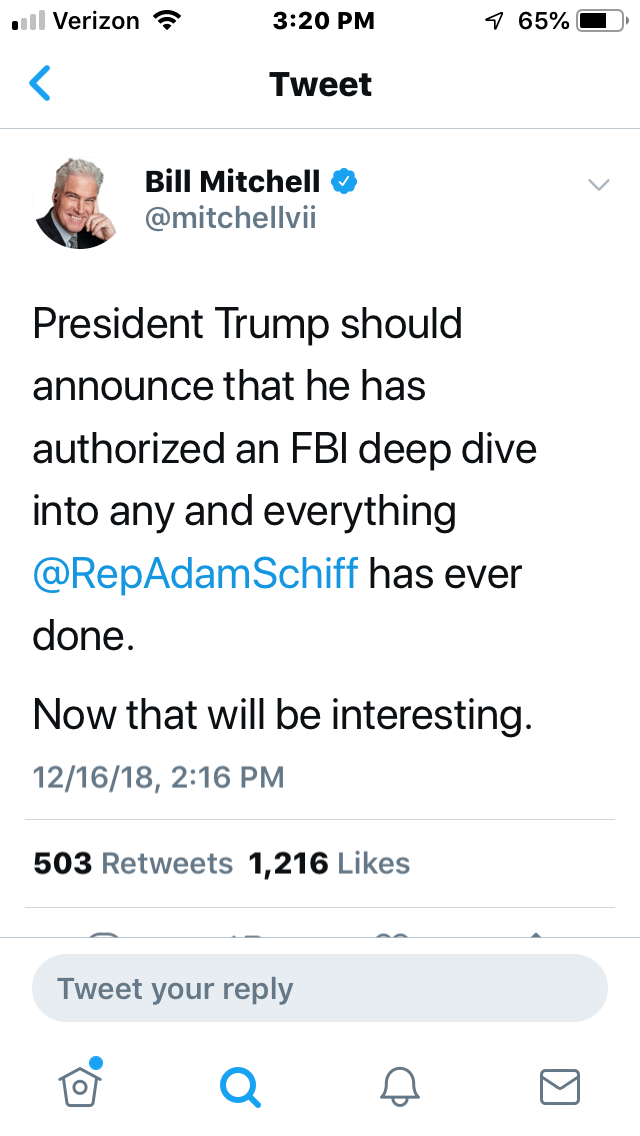Tap the Bill Mitchell display name
Viewport: 640px width, 1136px height.
coord(232,182)
